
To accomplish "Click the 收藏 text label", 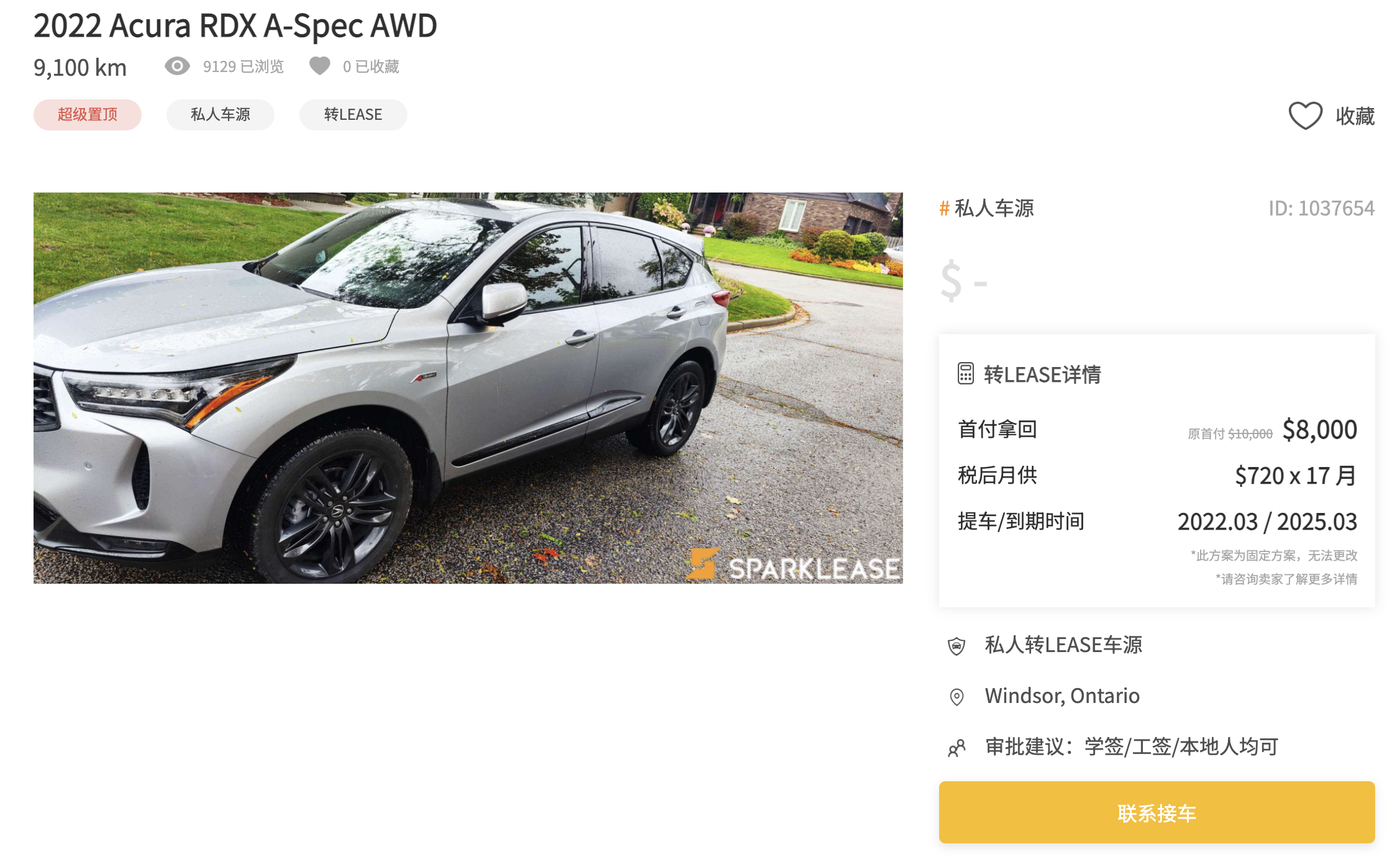I will [1355, 116].
